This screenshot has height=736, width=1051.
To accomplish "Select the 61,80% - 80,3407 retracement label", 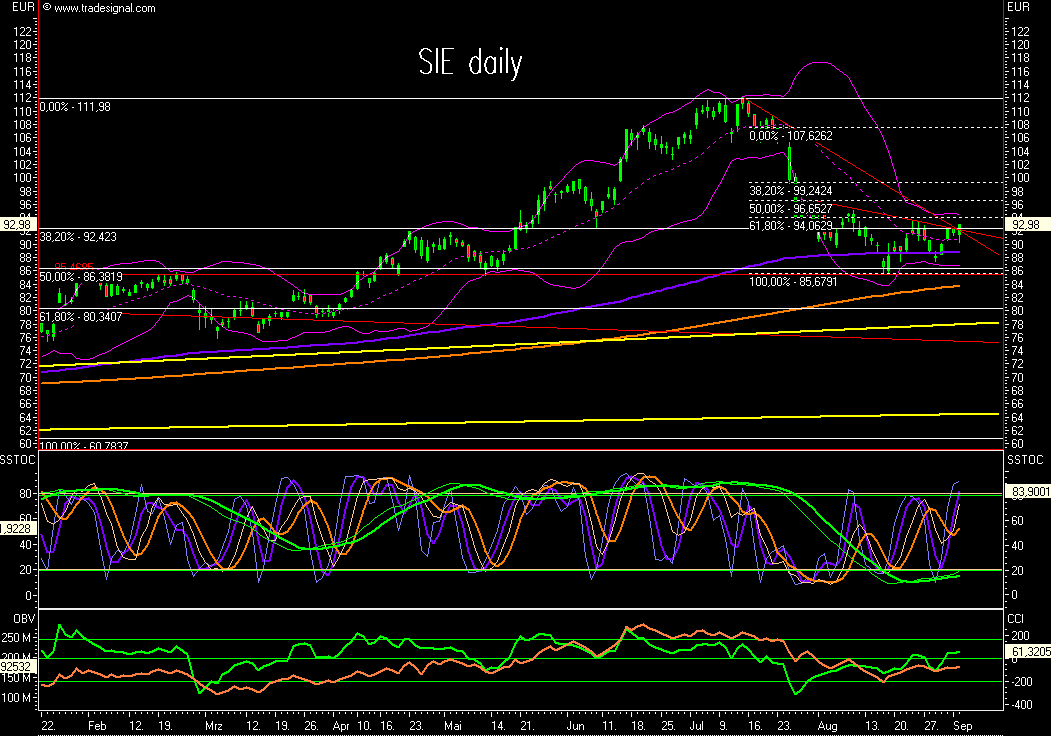I will [82, 317].
